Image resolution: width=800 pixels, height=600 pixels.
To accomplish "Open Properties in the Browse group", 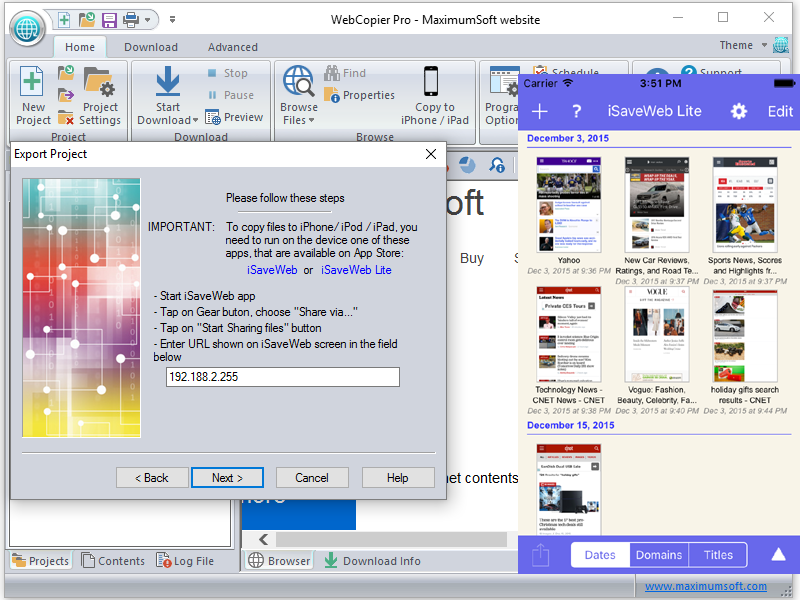I will point(359,95).
